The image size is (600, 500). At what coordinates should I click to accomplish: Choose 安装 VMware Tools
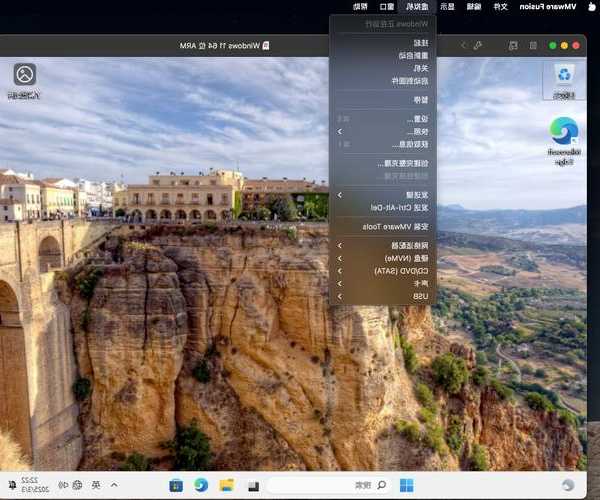coord(383,227)
